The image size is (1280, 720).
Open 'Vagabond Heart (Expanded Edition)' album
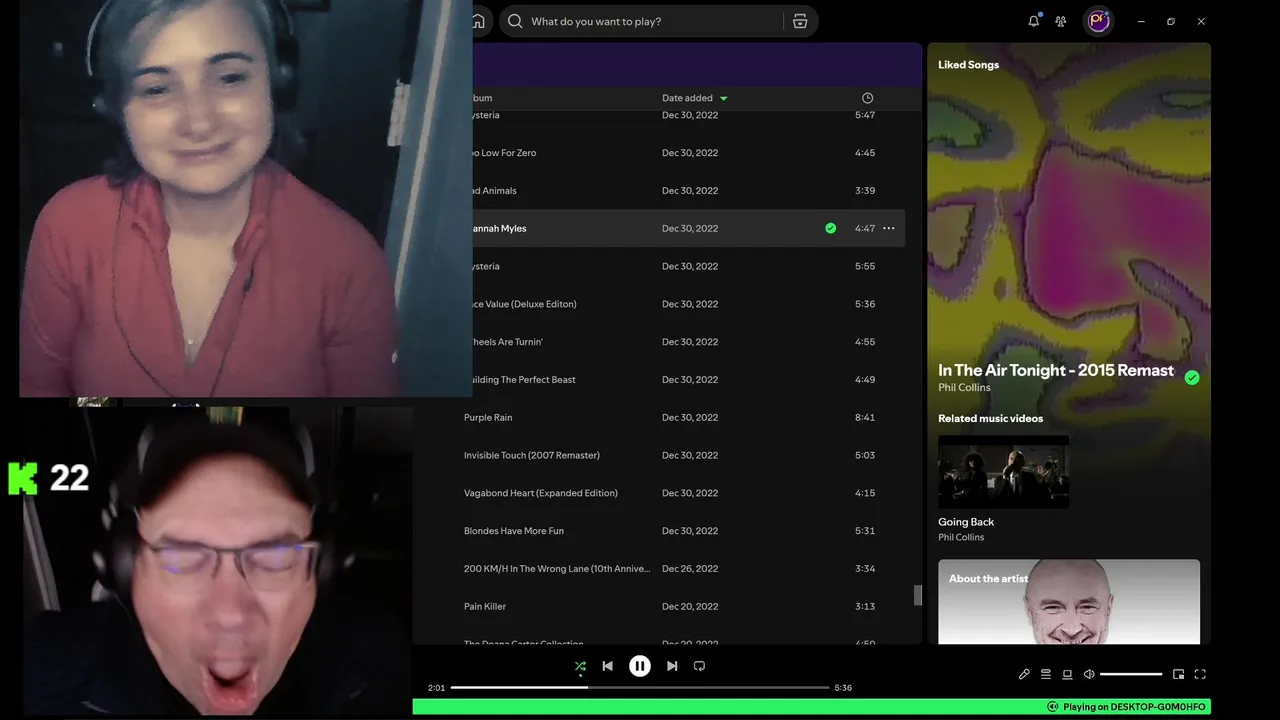[x=541, y=493]
